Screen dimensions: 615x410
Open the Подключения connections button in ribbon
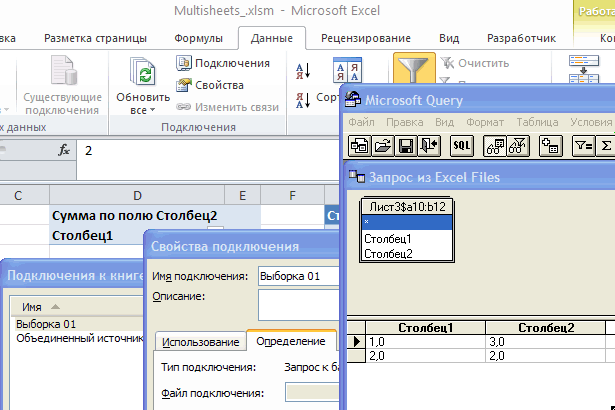click(x=223, y=63)
